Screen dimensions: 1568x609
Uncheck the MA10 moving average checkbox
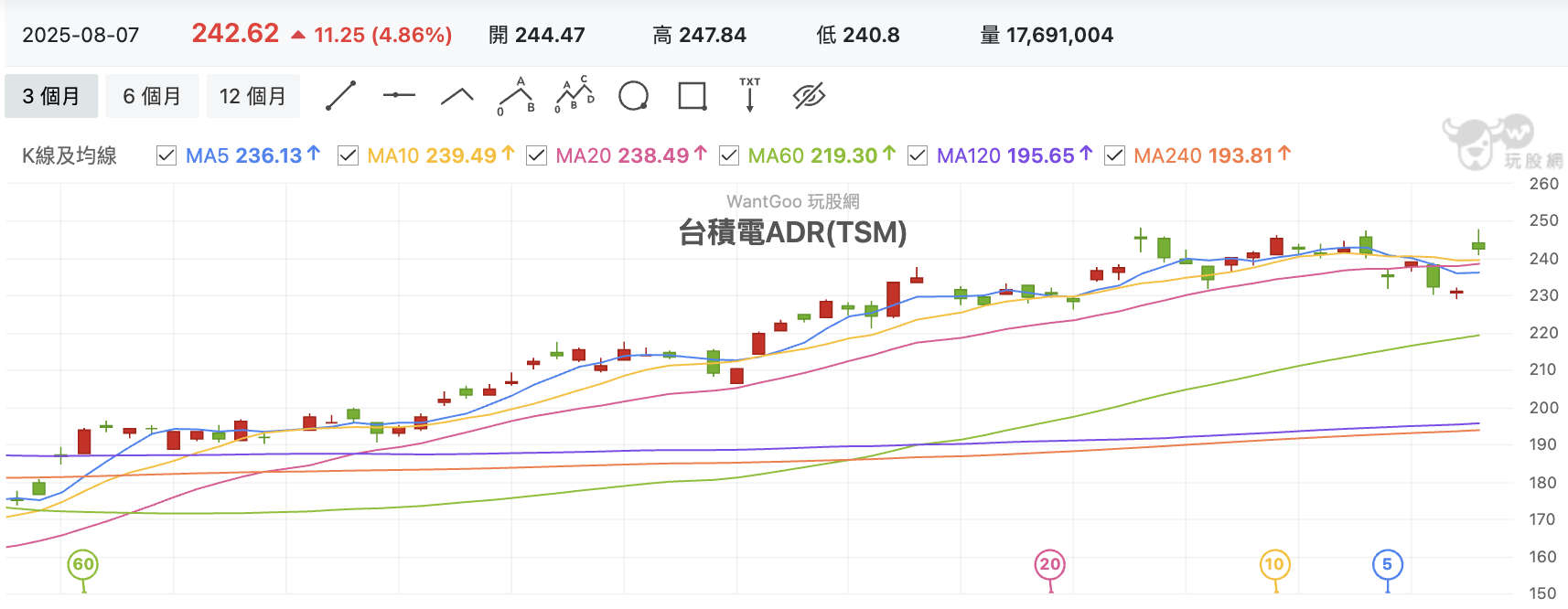[348, 155]
